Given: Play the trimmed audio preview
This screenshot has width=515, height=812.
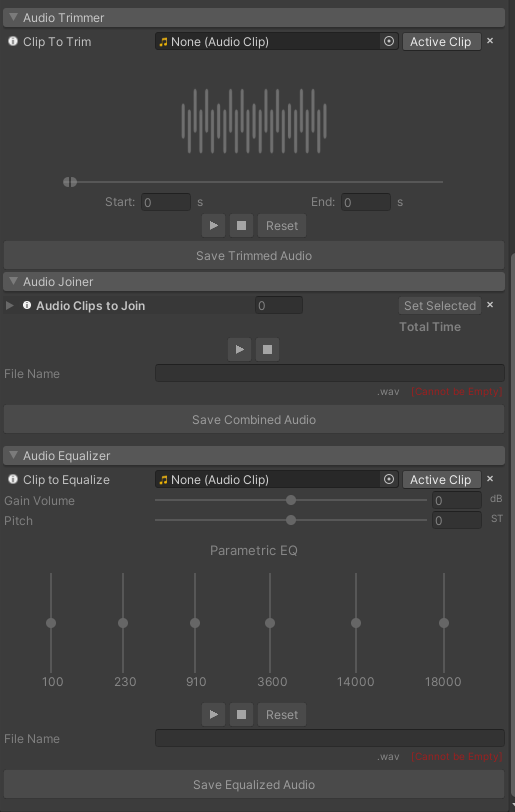Looking at the screenshot, I should pos(213,225).
